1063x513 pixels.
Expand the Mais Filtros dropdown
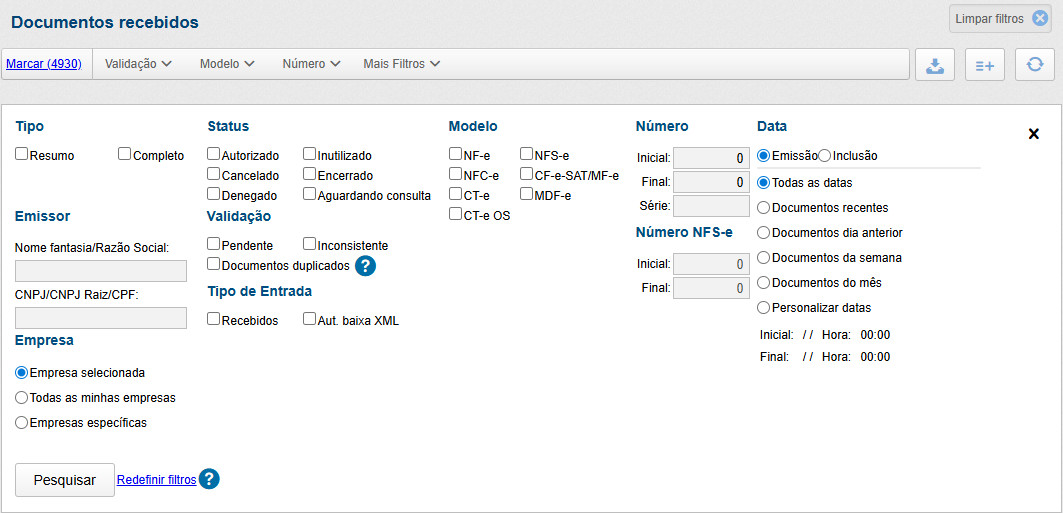click(x=402, y=64)
